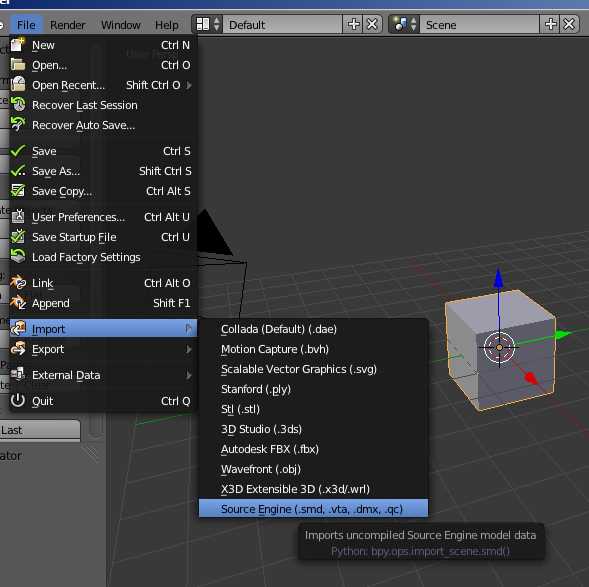This screenshot has width=589, height=587.
Task: Expand the Export submenu
Action: 101,349
